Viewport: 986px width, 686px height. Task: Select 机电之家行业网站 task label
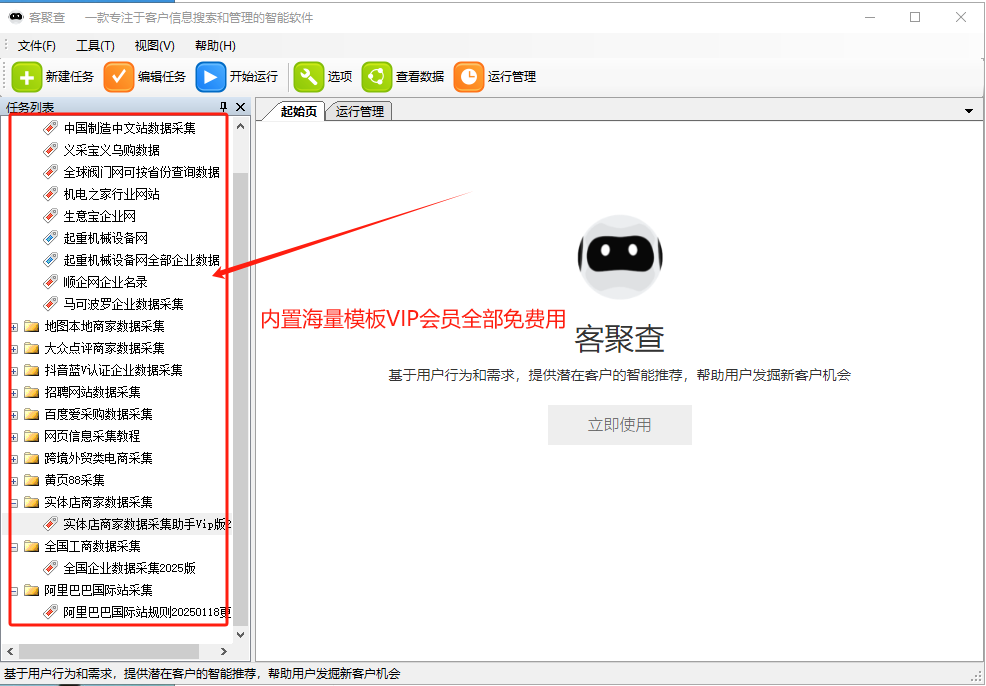[111, 194]
